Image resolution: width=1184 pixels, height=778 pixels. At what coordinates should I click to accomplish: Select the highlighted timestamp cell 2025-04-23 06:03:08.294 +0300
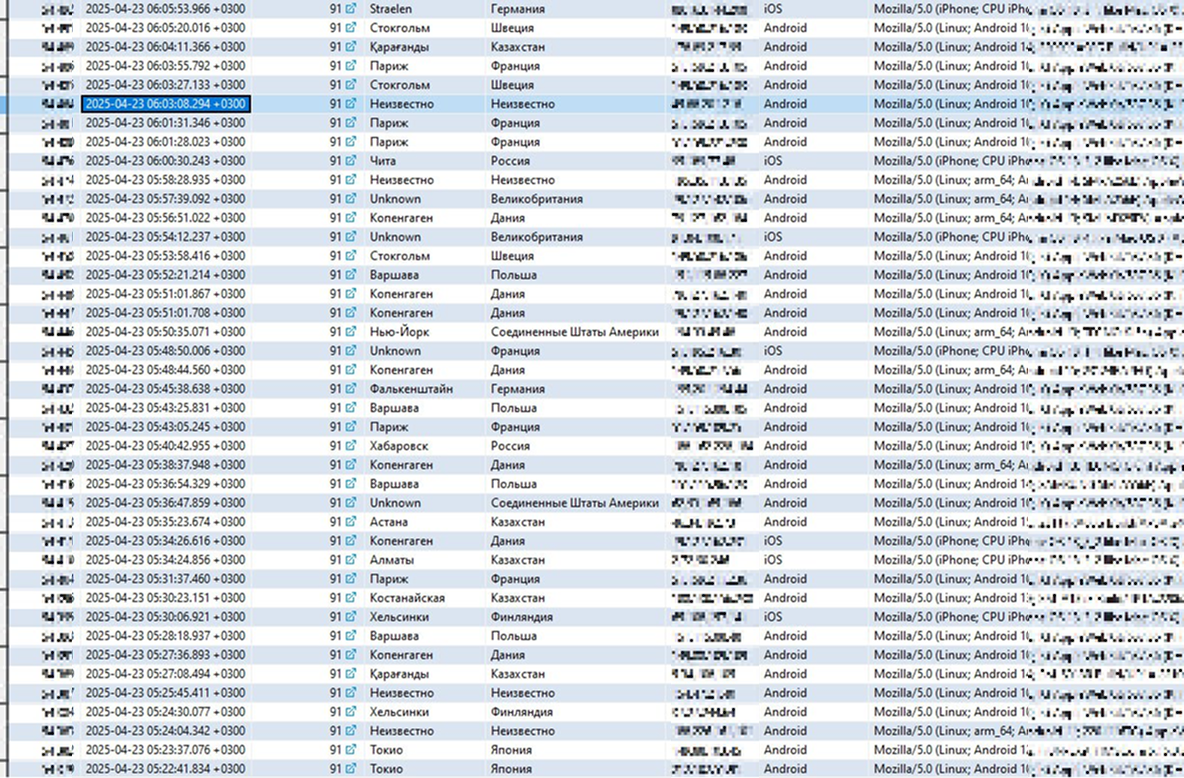165,103
